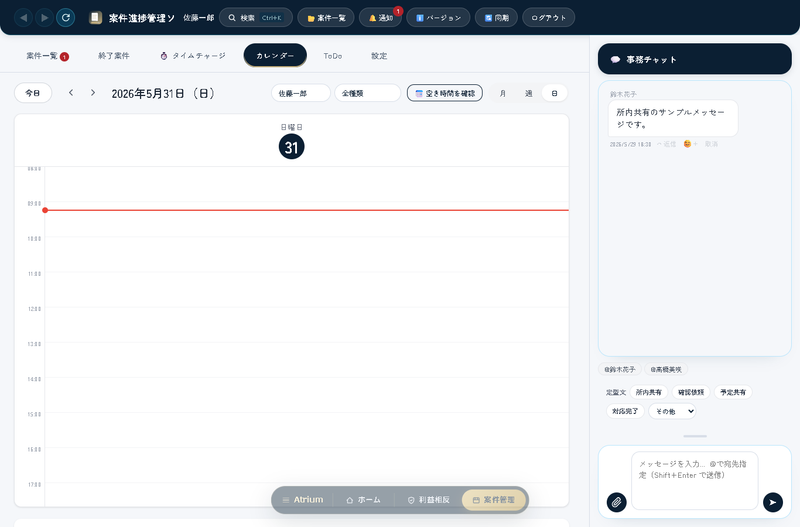Go to next day with right chevron
Screen dimensions: 800x527
[92, 93]
